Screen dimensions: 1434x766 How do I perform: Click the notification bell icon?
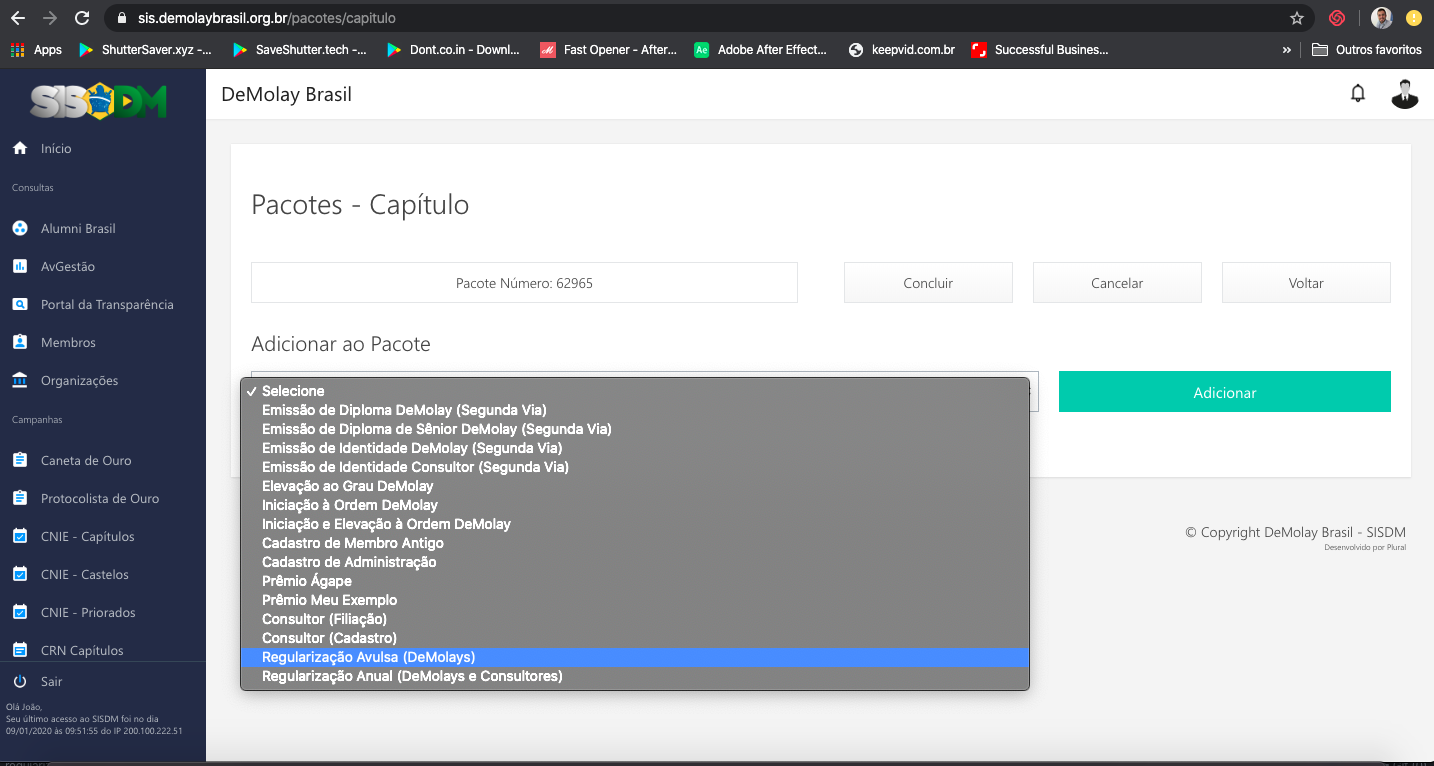coord(1357,94)
